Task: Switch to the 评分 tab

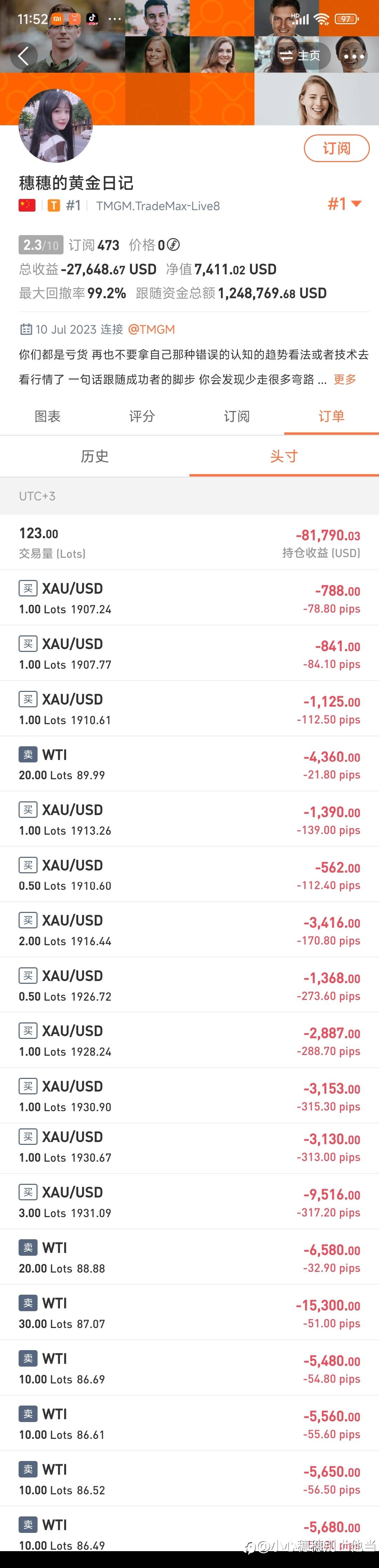Action: click(x=142, y=416)
